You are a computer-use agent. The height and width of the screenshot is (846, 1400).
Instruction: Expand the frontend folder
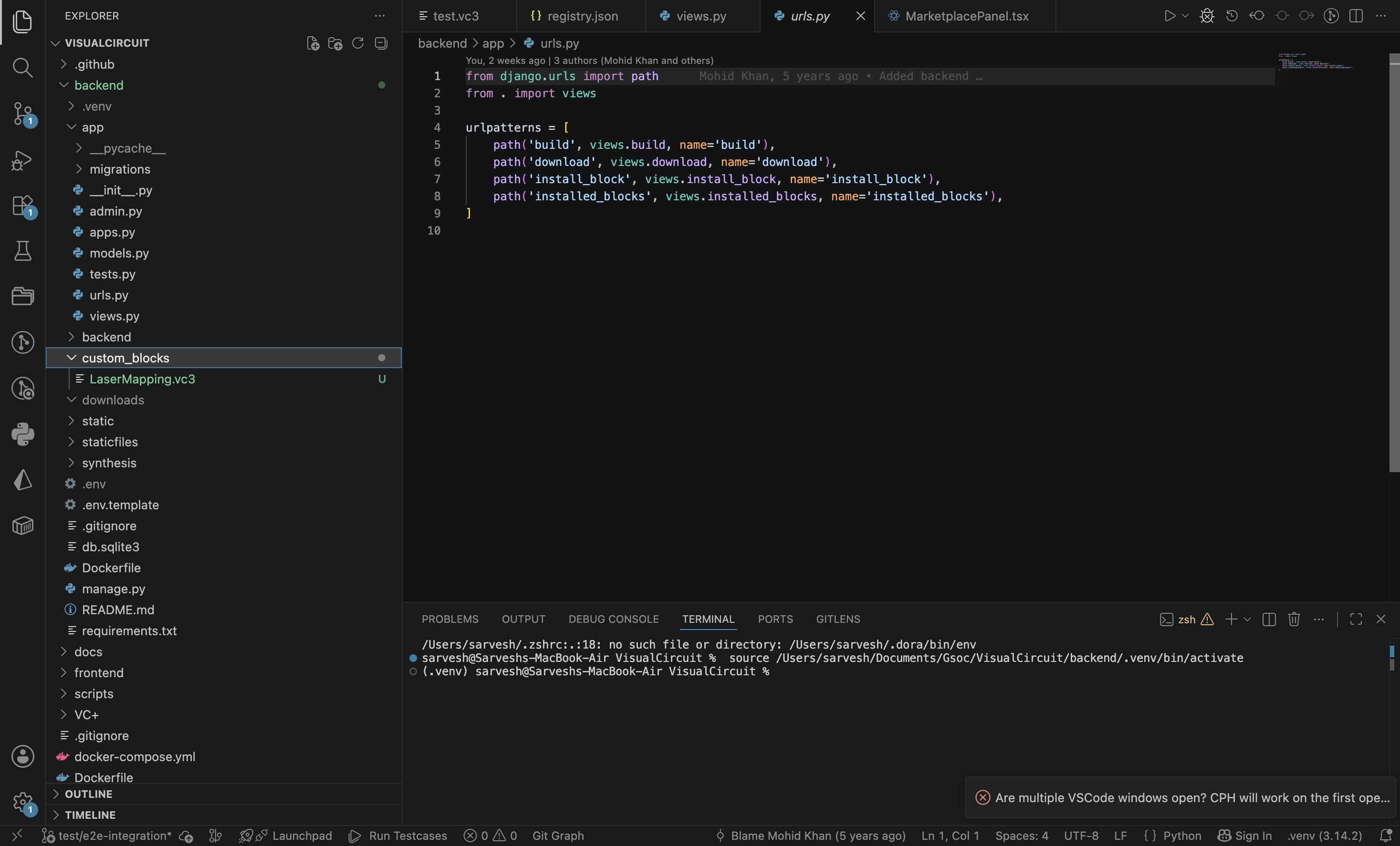tap(99, 672)
